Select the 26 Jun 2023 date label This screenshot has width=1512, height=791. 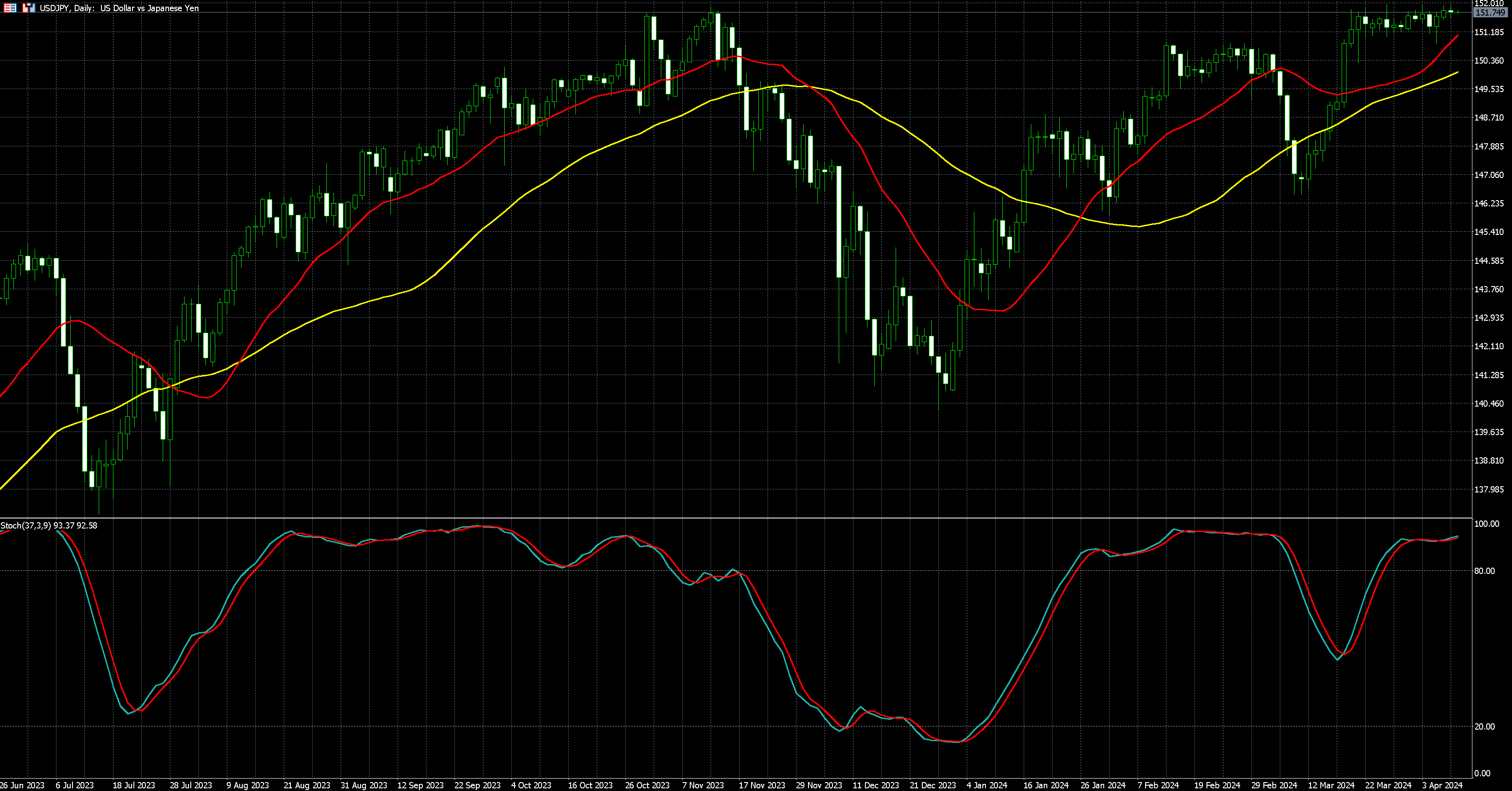point(22,785)
